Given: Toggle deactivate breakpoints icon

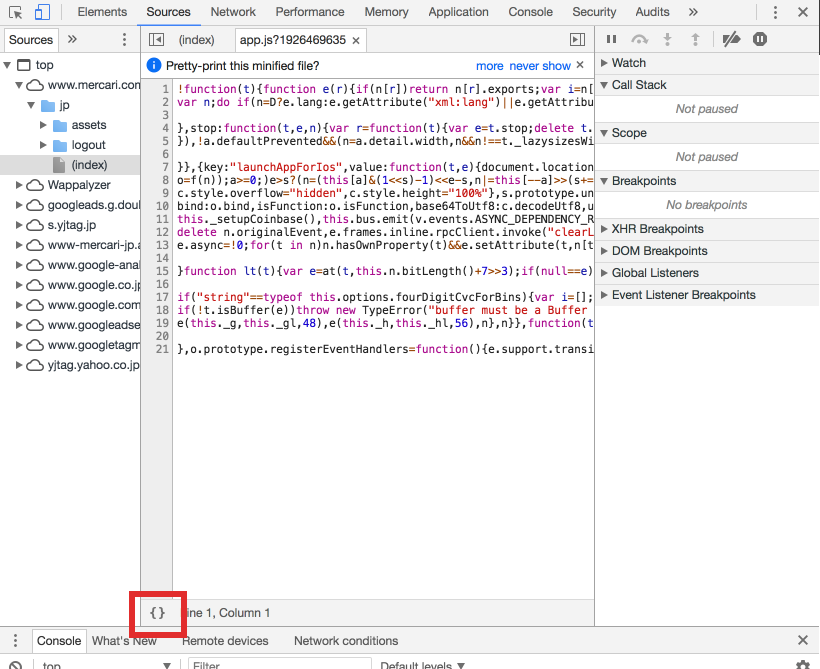Looking at the screenshot, I should click(731, 39).
